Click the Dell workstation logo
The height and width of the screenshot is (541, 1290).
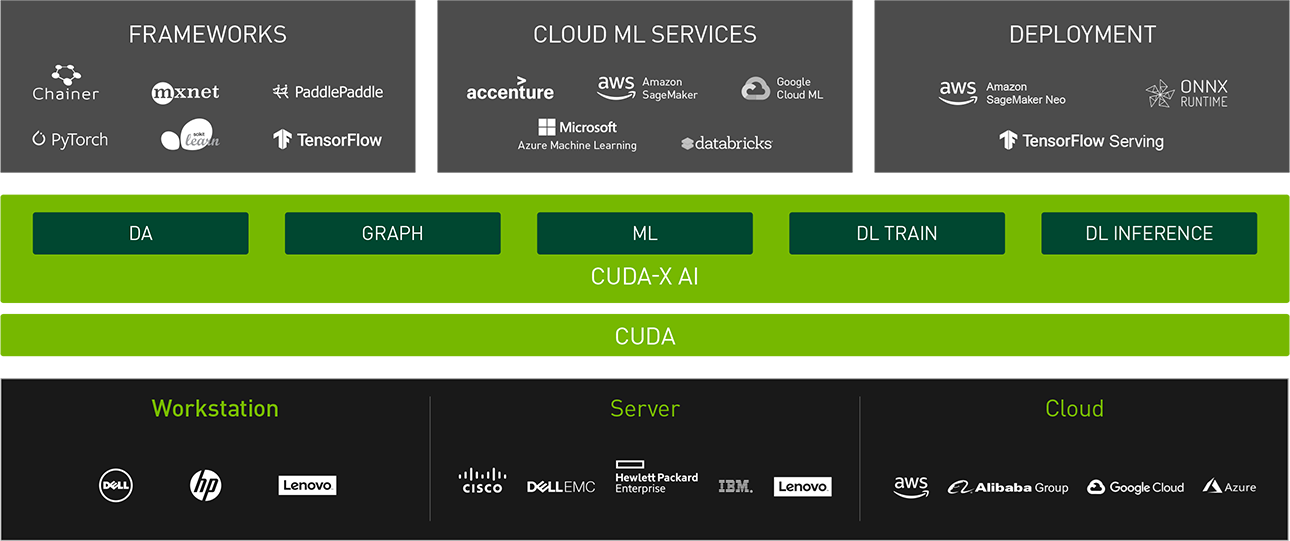(x=116, y=486)
